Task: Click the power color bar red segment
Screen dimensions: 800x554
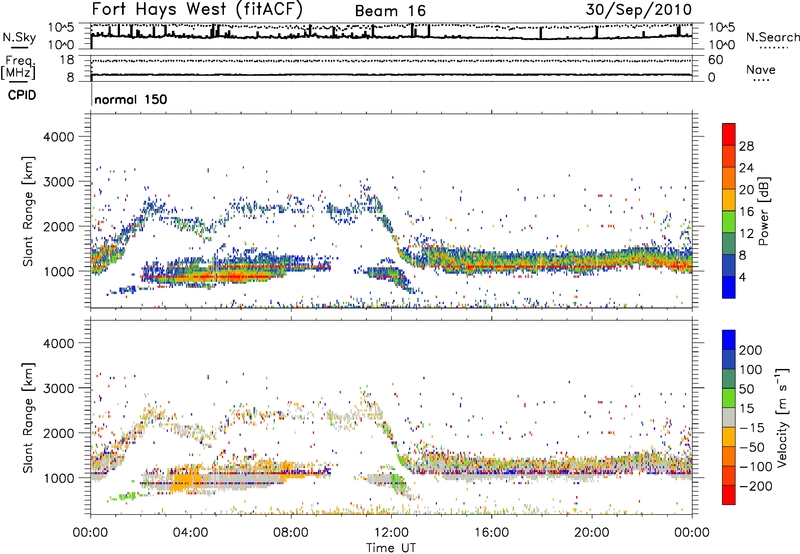Action: [729, 132]
